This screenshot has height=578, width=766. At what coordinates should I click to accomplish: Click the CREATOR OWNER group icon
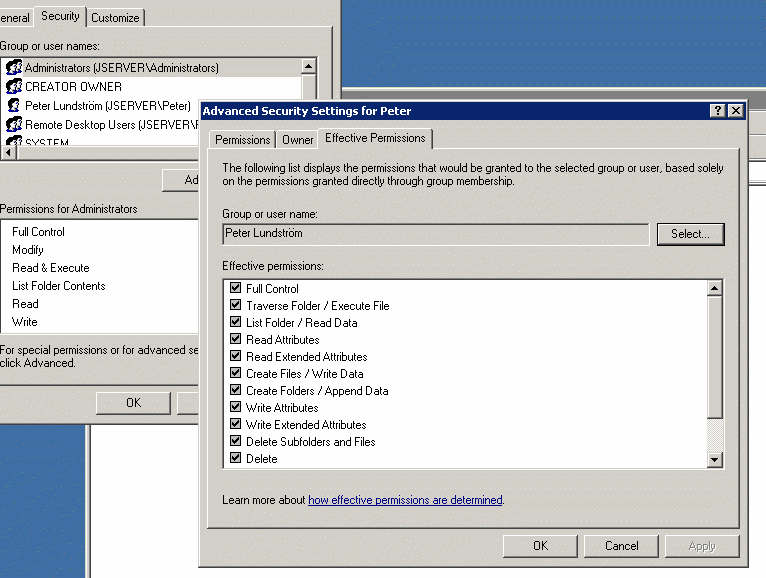[14, 86]
